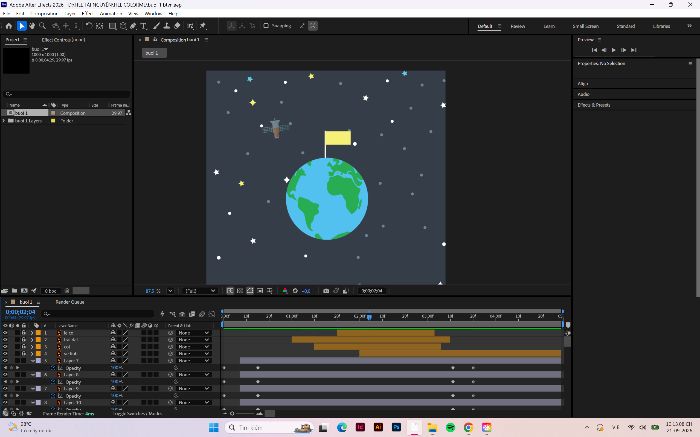Open the Layer menu
700x437 pixels.
(x=70, y=13)
